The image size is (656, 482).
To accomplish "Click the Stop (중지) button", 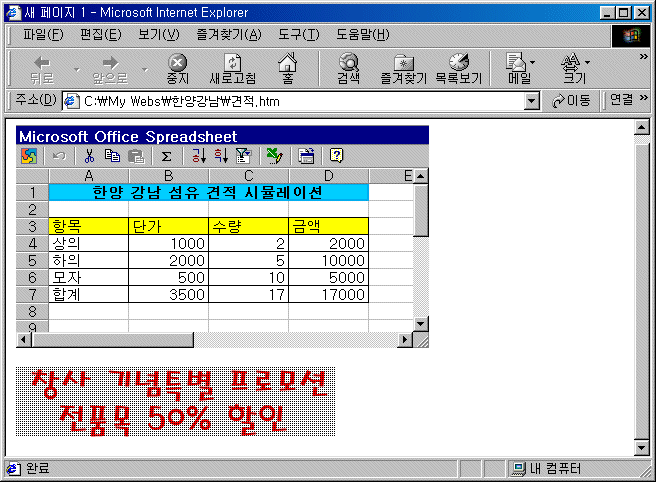I will click(x=177, y=69).
